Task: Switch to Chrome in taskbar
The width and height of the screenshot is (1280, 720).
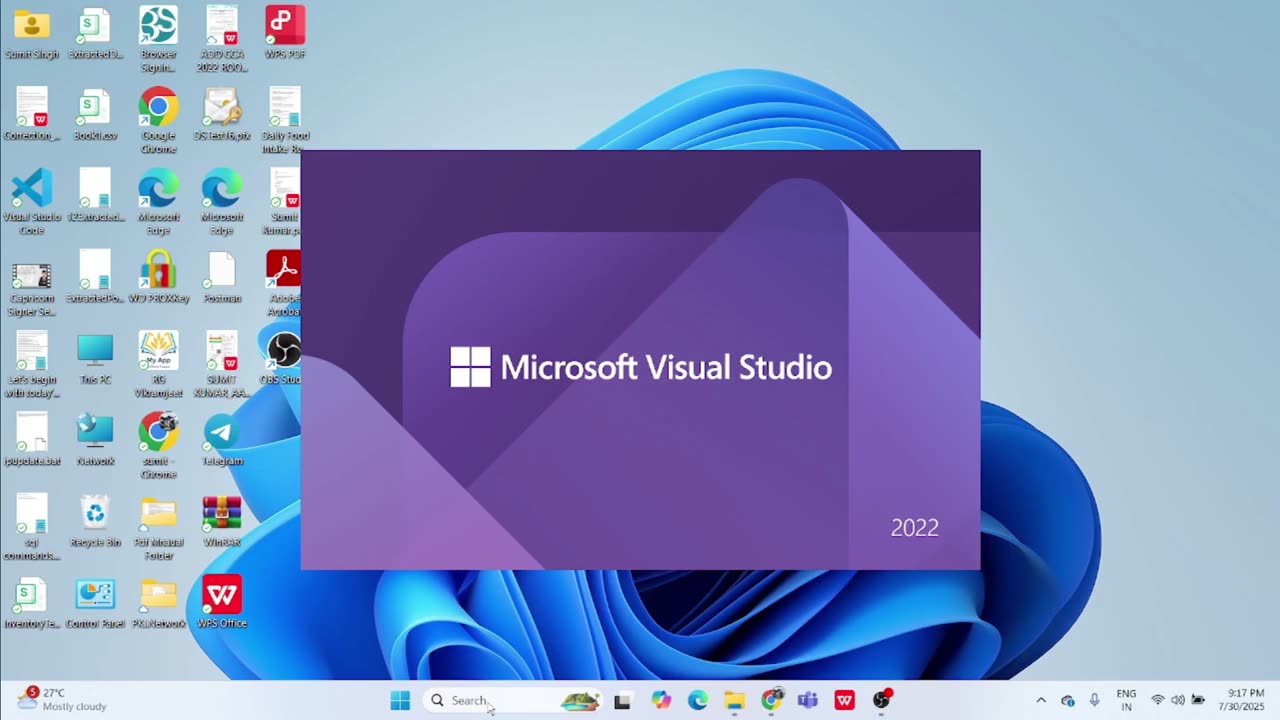Action: pos(772,700)
